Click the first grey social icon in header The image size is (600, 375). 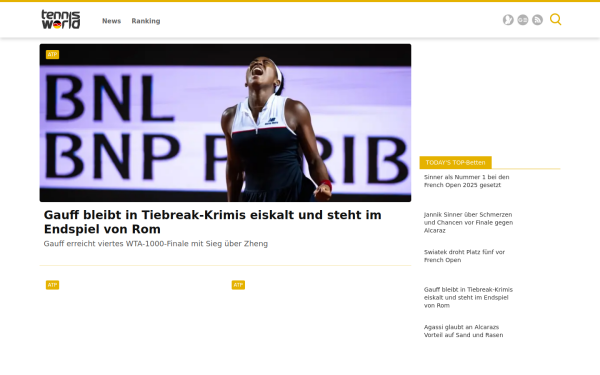[x=508, y=20]
